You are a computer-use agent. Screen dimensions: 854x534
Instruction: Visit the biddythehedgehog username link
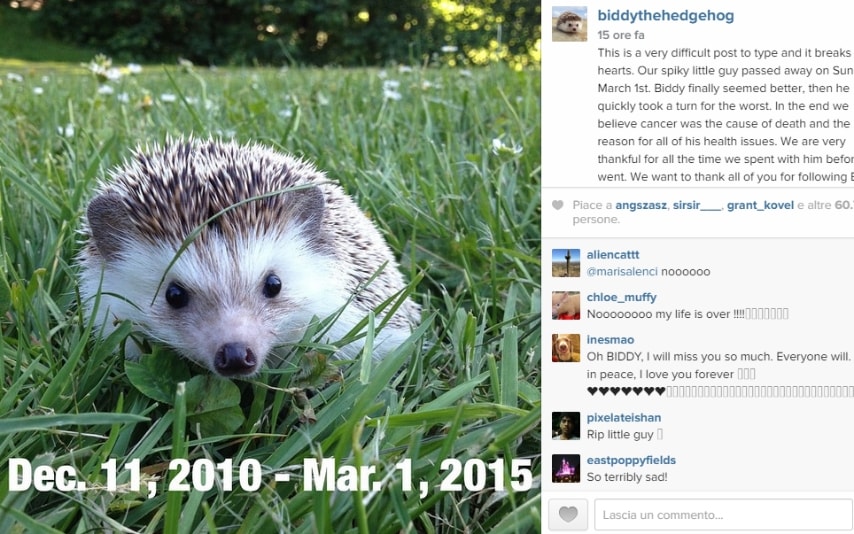click(666, 15)
